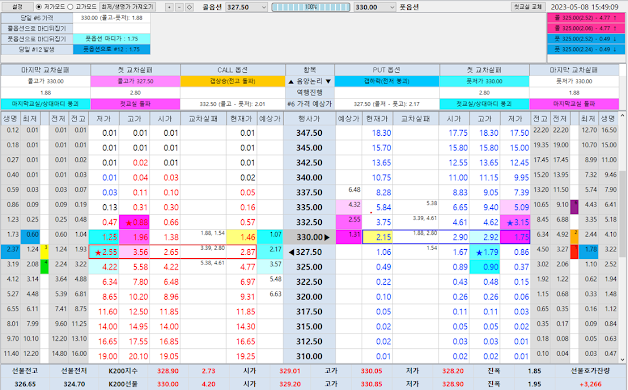
Task: Click the scrollbar down arrow of the table
Action: pos(622,360)
